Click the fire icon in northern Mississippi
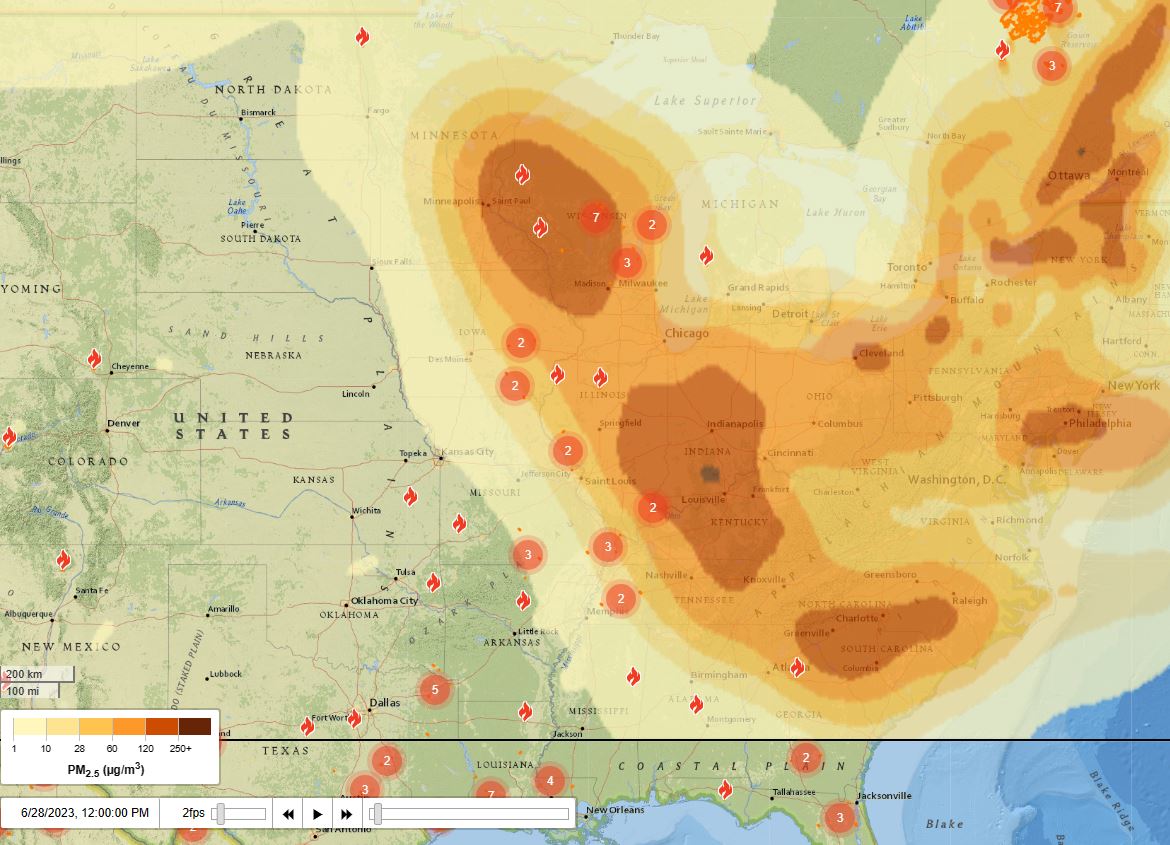This screenshot has height=845, width=1170. pos(633,676)
